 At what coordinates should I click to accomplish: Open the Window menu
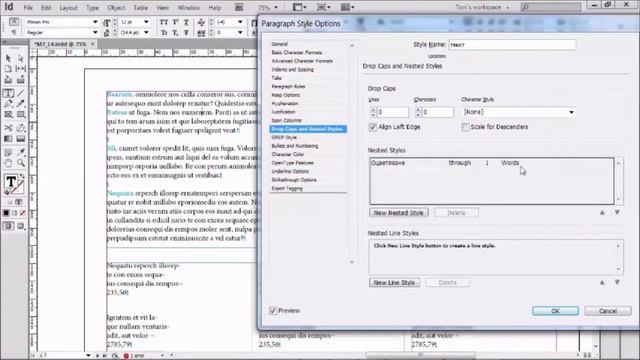click(189, 8)
